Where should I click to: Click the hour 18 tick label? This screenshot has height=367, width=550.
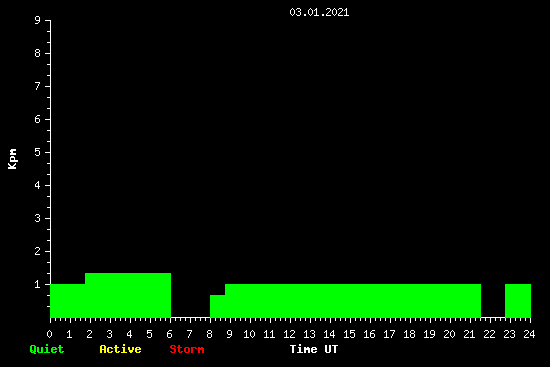pos(409,334)
